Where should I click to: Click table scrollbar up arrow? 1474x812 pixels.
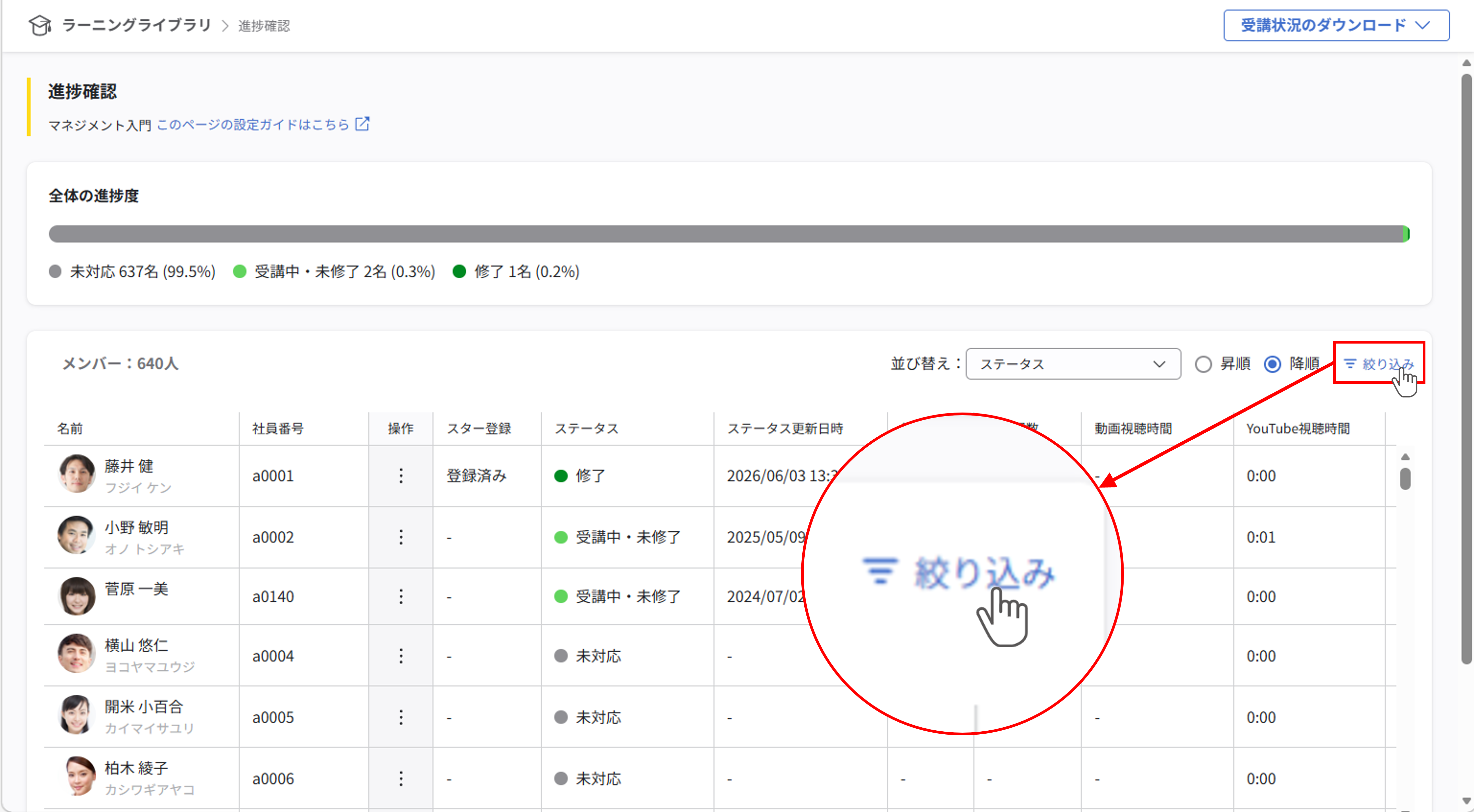coord(1405,457)
